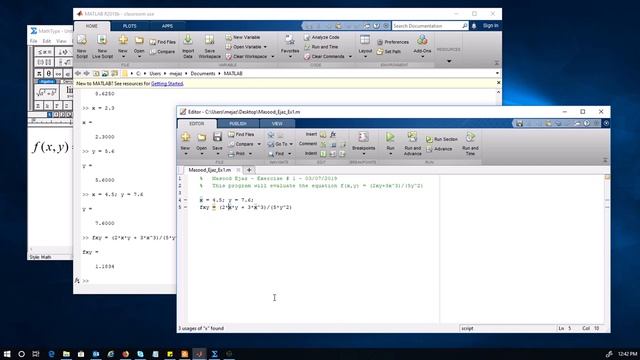Screen dimensions: 640x360
Task: Click Run Section in Editor toolbar
Action: (x=442, y=139)
